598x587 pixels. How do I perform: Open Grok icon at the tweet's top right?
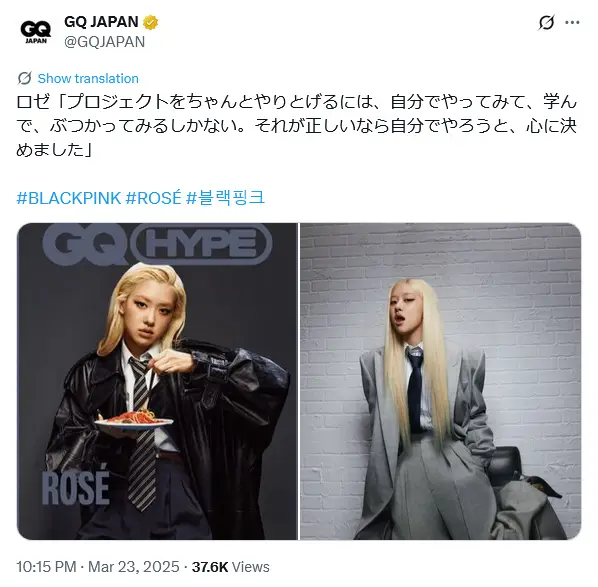(x=546, y=23)
